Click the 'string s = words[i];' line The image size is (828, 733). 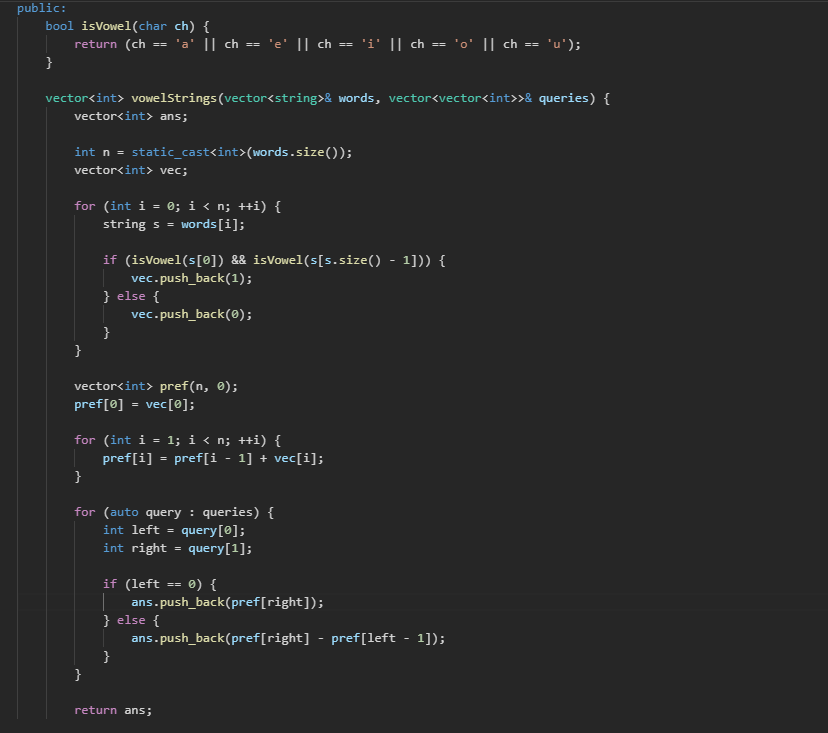click(x=174, y=224)
